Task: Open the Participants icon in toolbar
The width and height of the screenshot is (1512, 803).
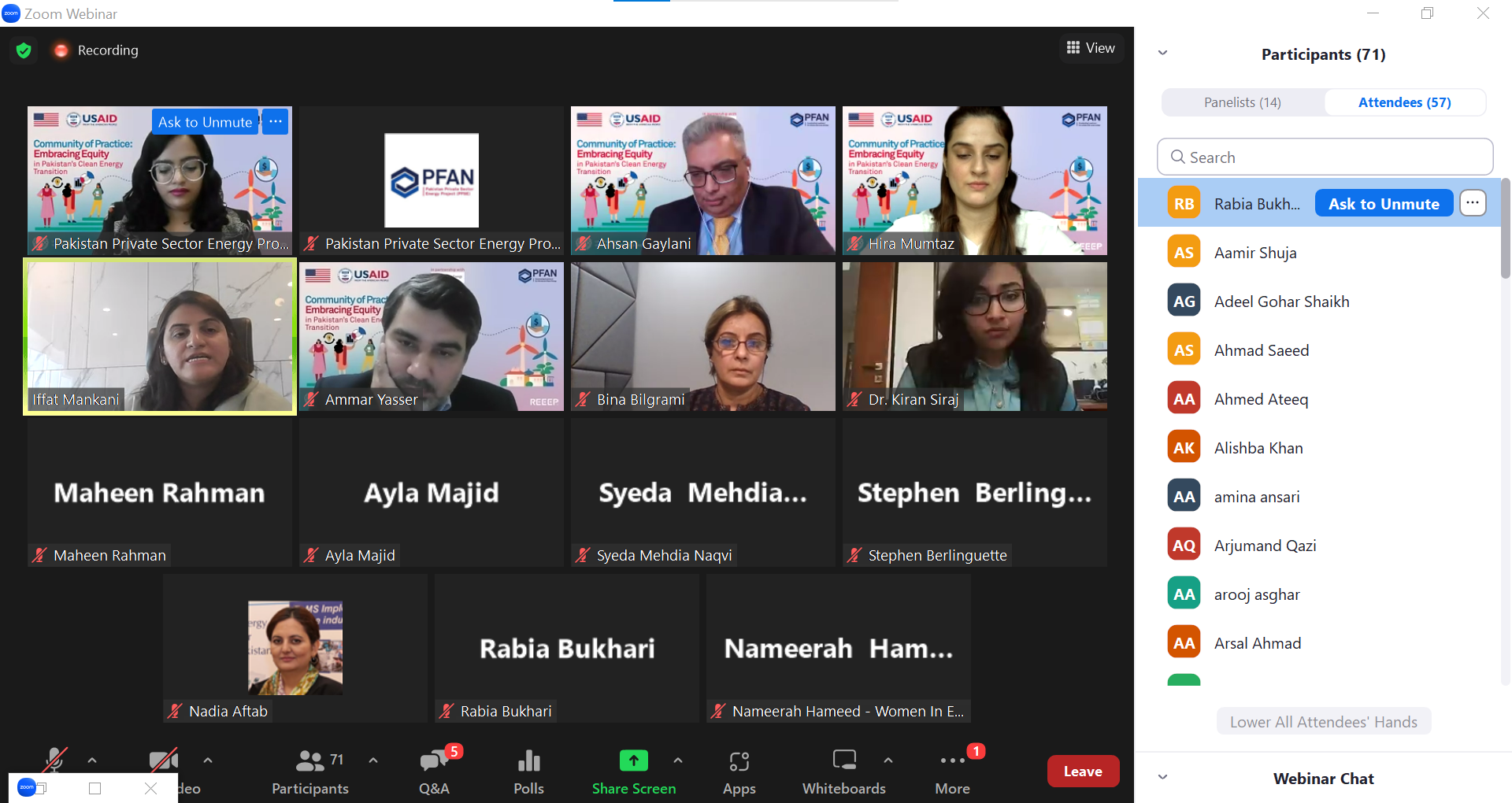Action: 309,760
